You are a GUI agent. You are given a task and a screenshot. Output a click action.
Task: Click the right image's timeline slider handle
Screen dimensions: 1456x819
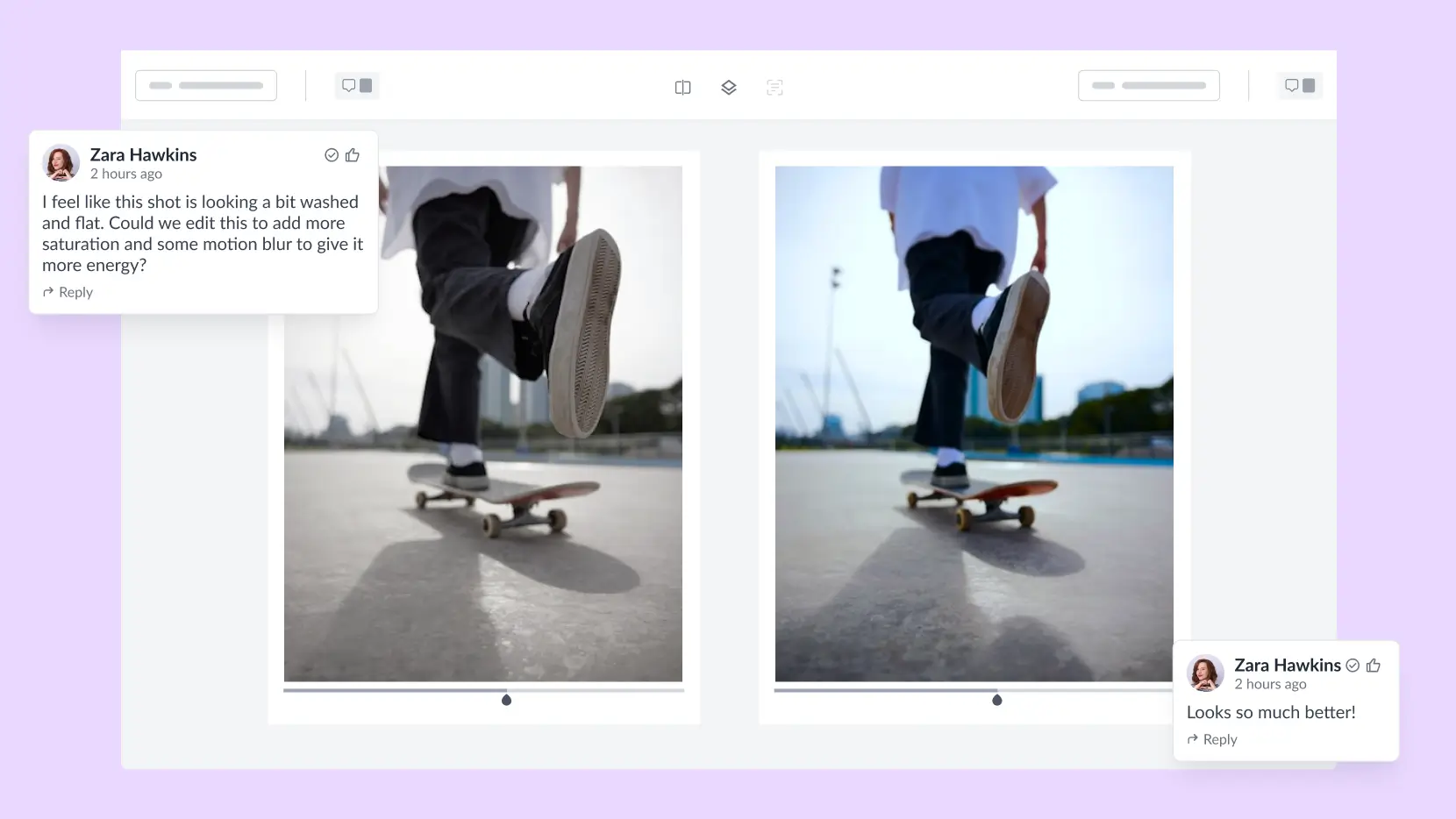(996, 700)
